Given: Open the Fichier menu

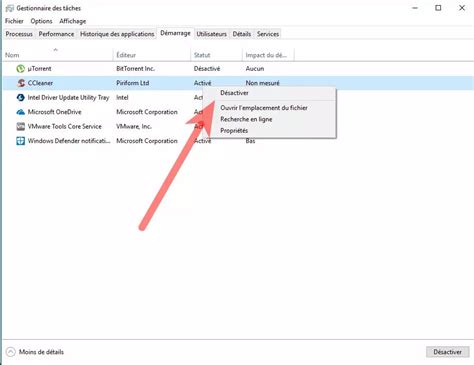Looking at the screenshot, I should pyautogui.click(x=14, y=21).
